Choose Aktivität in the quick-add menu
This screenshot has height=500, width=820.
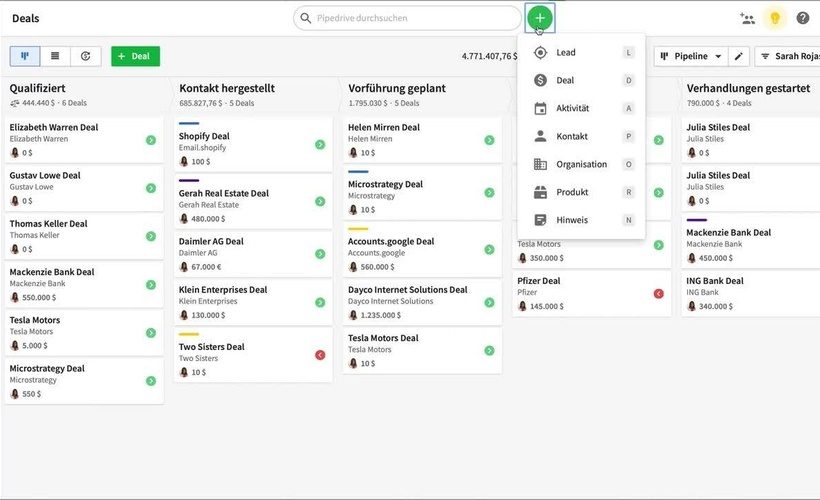(x=572, y=108)
